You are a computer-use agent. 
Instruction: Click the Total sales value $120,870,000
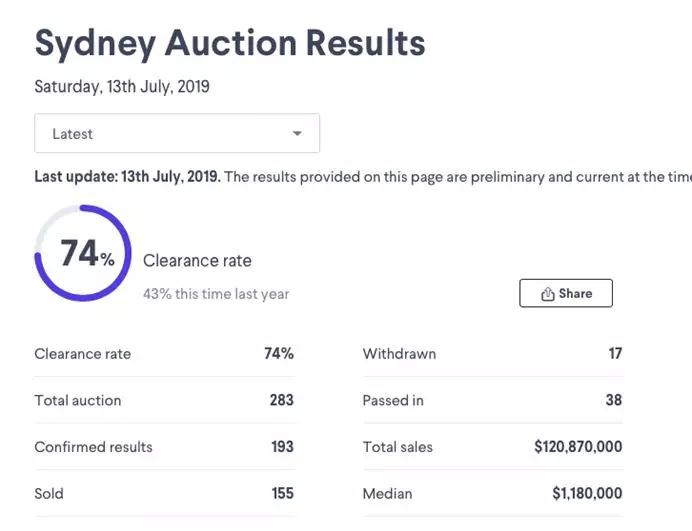click(x=578, y=447)
